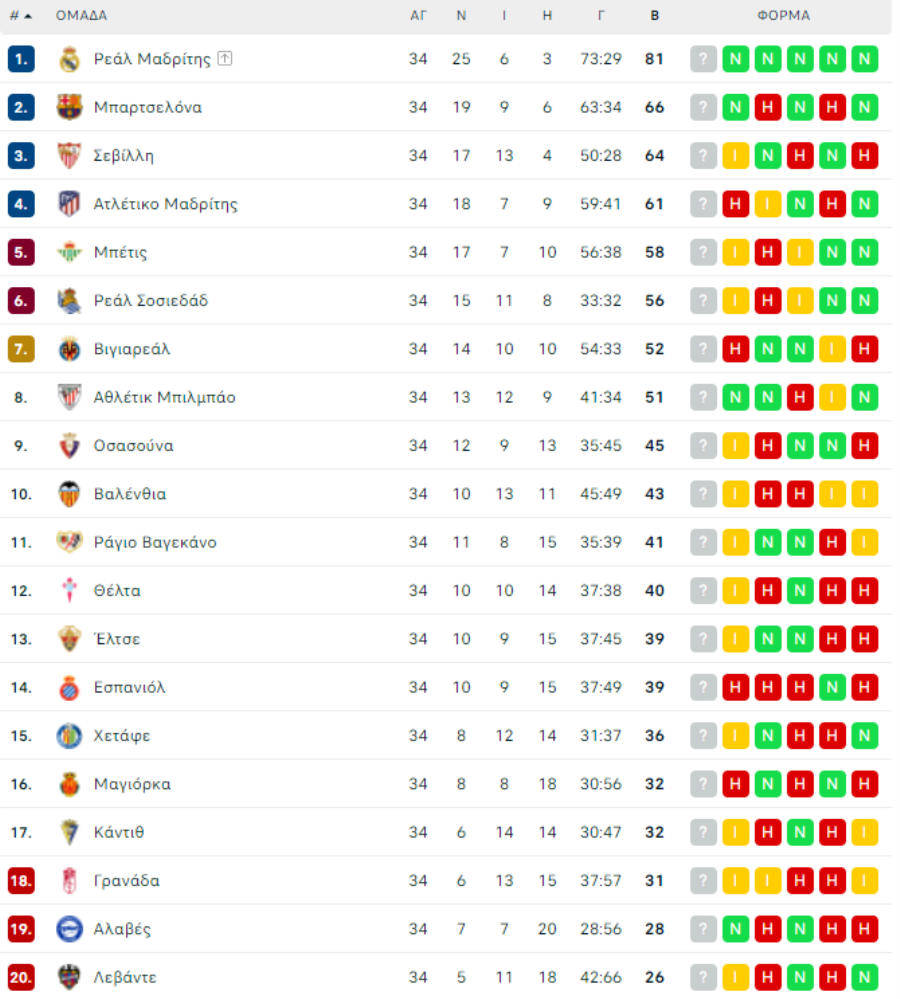The image size is (900, 999).
Task: Click the ΟΜΑΔΑ column header
Action: 82,16
